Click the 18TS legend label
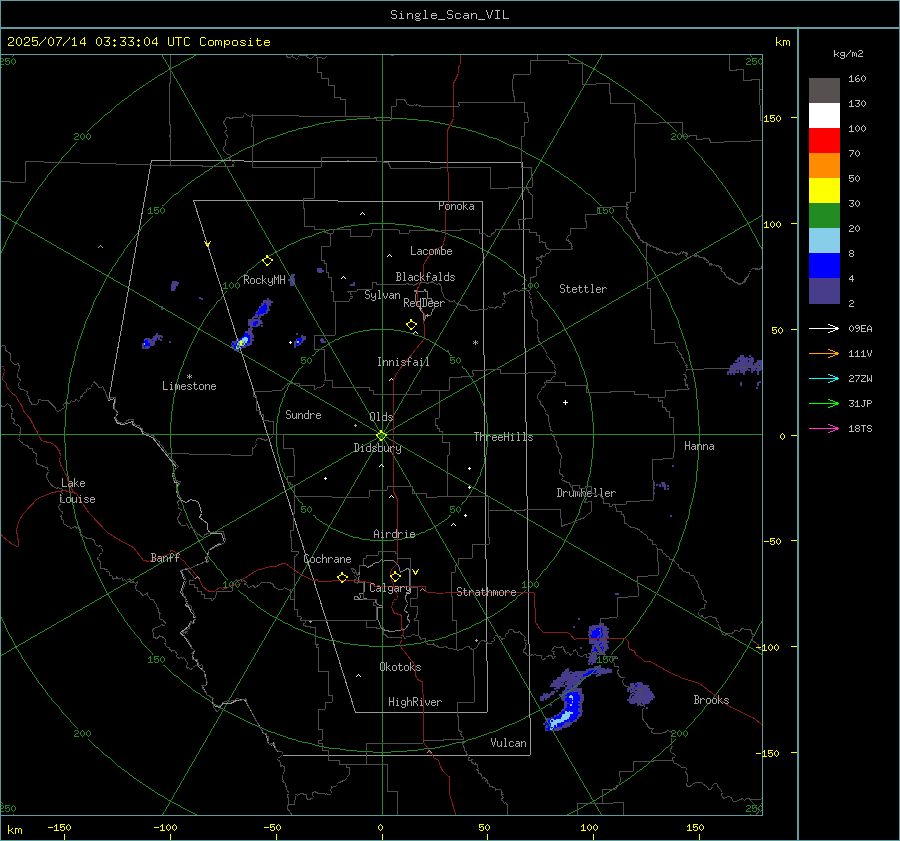 [x=860, y=429]
